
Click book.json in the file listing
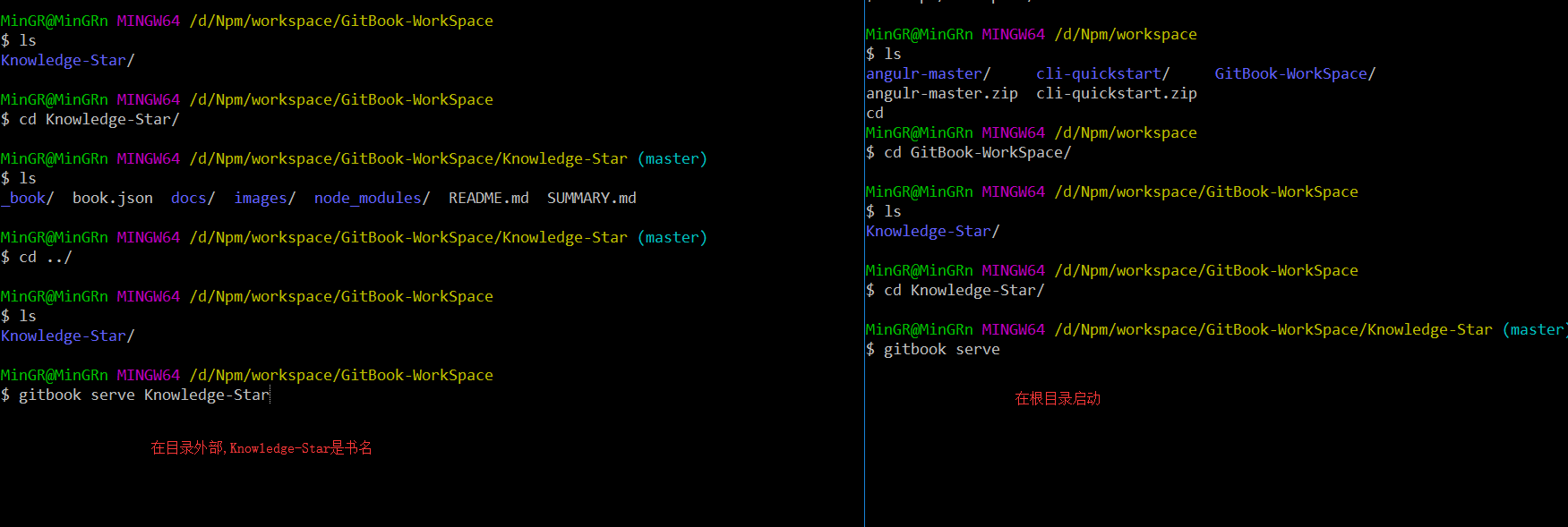pos(112,198)
